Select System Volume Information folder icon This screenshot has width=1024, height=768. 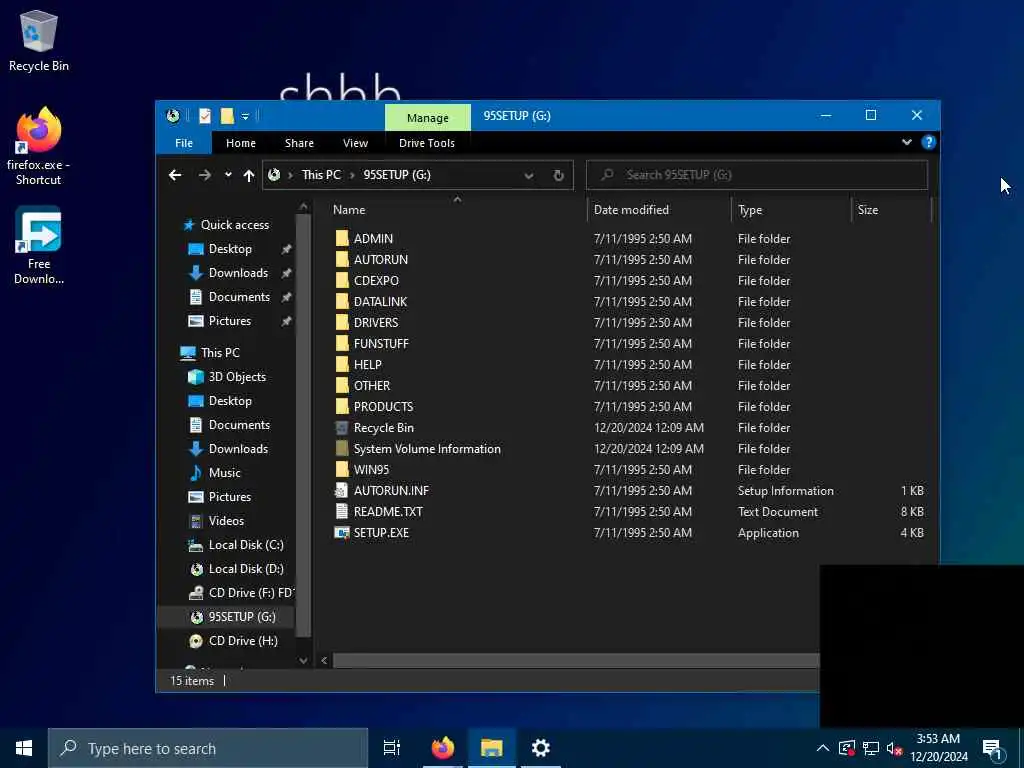tap(342, 449)
